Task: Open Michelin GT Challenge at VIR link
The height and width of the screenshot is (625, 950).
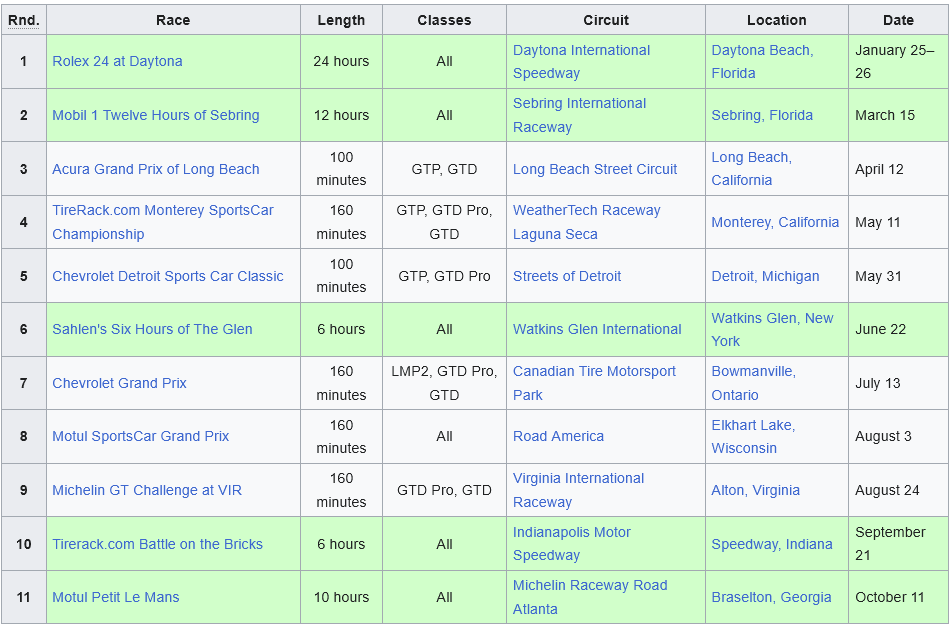Action: (147, 491)
